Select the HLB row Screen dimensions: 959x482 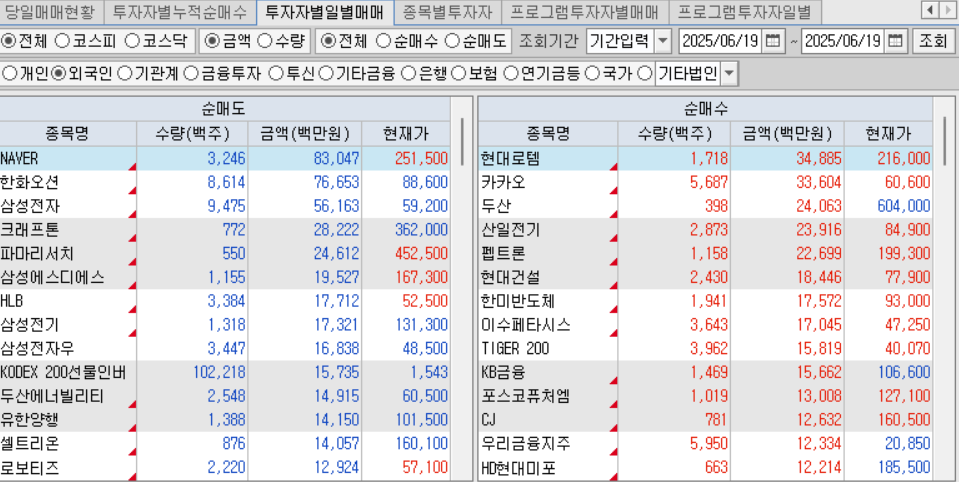225,302
